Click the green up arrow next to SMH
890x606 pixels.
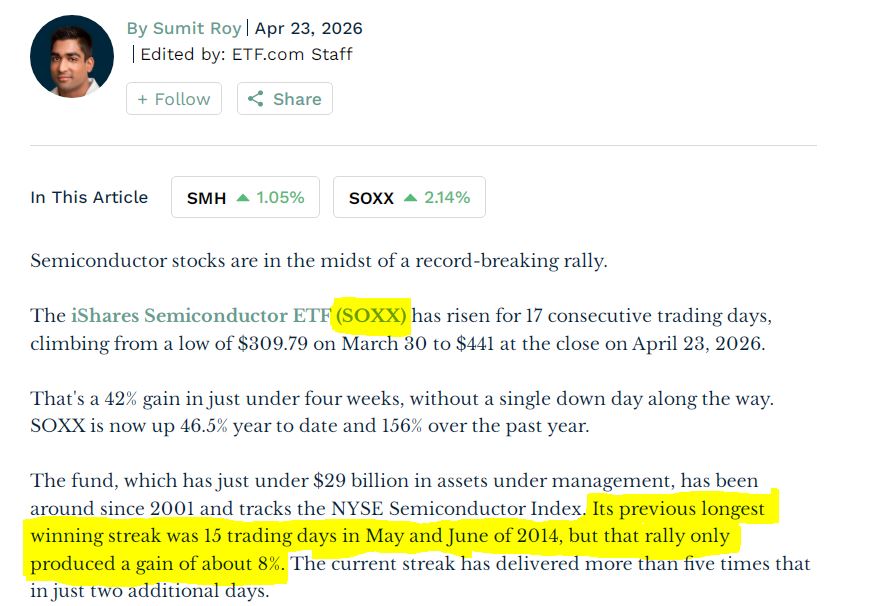pyautogui.click(x=242, y=198)
